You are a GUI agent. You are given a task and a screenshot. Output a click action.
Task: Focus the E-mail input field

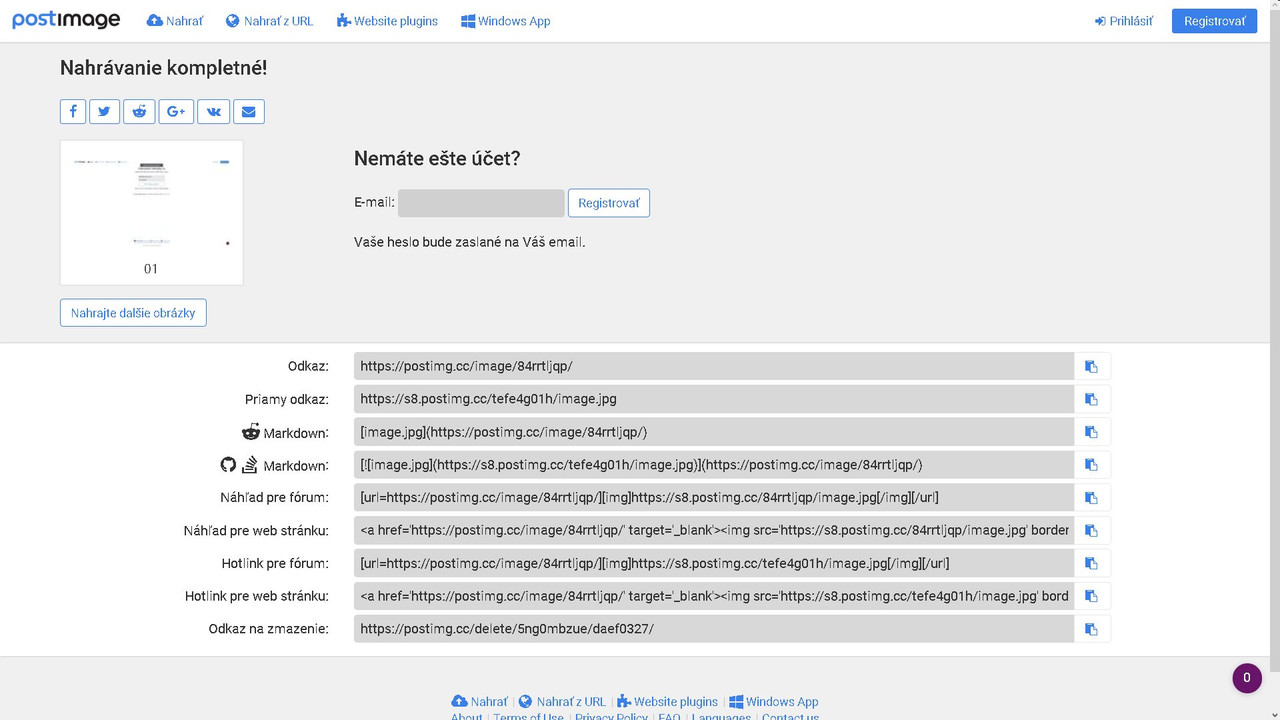pyautogui.click(x=481, y=203)
